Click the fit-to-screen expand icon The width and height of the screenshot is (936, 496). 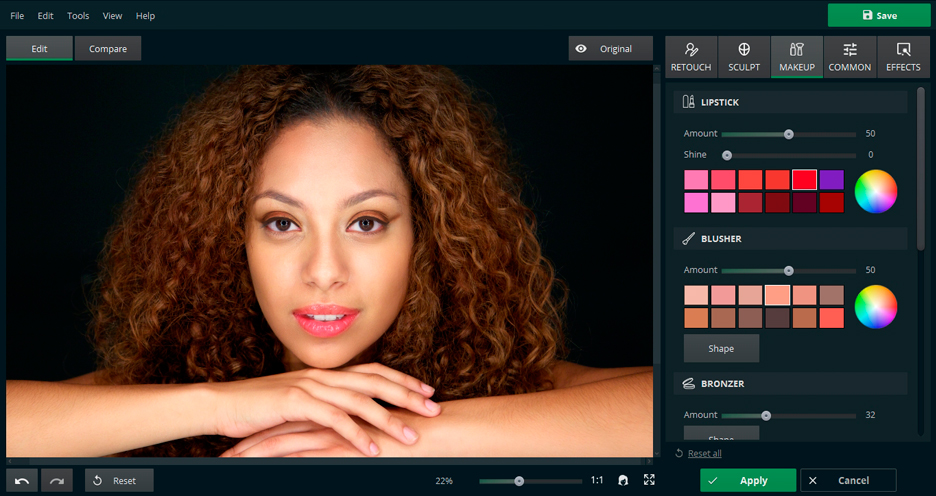point(649,481)
